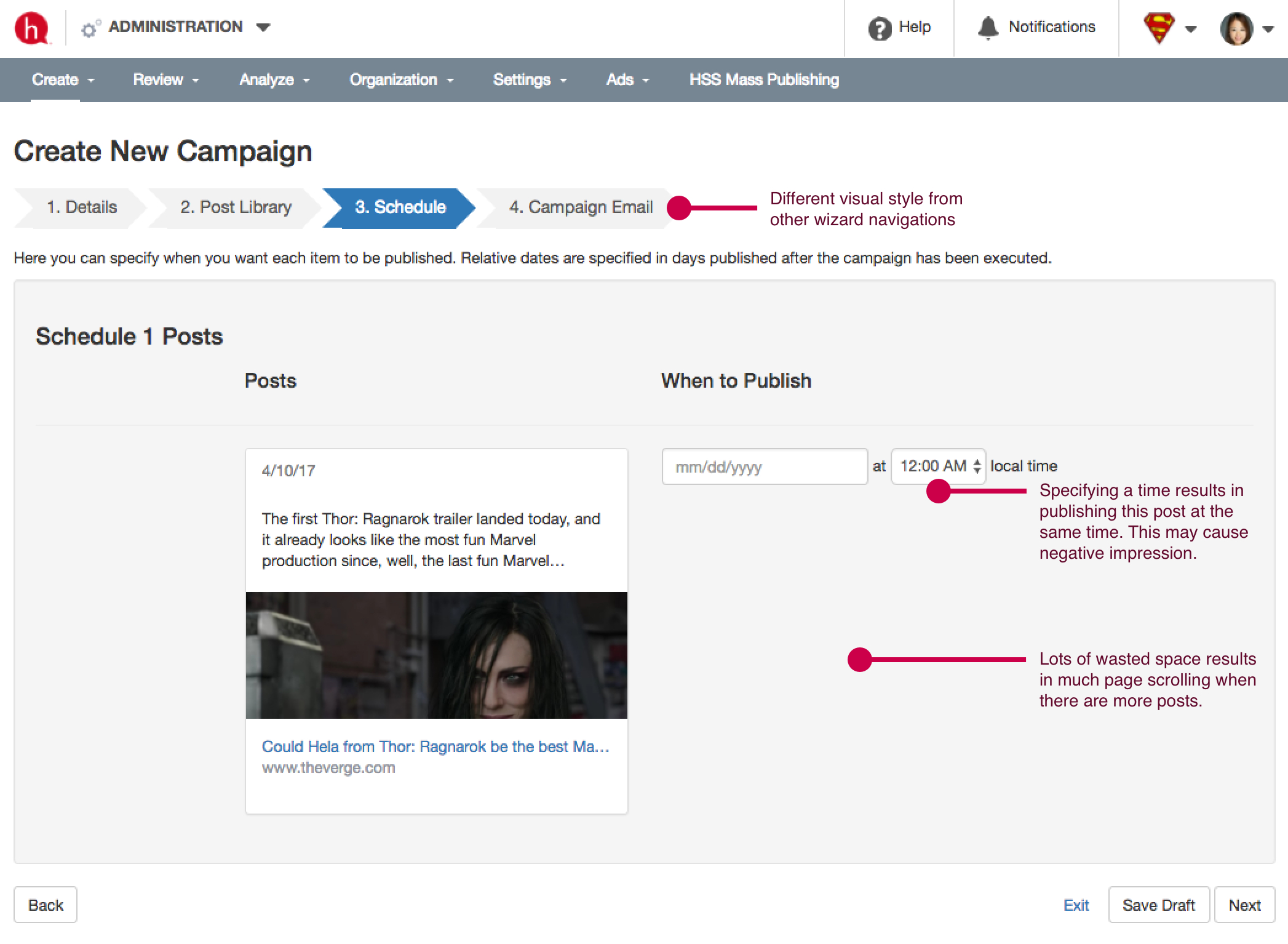1288x944 pixels.
Task: Go to wizard step 4. Campaign Email
Action: click(x=581, y=207)
